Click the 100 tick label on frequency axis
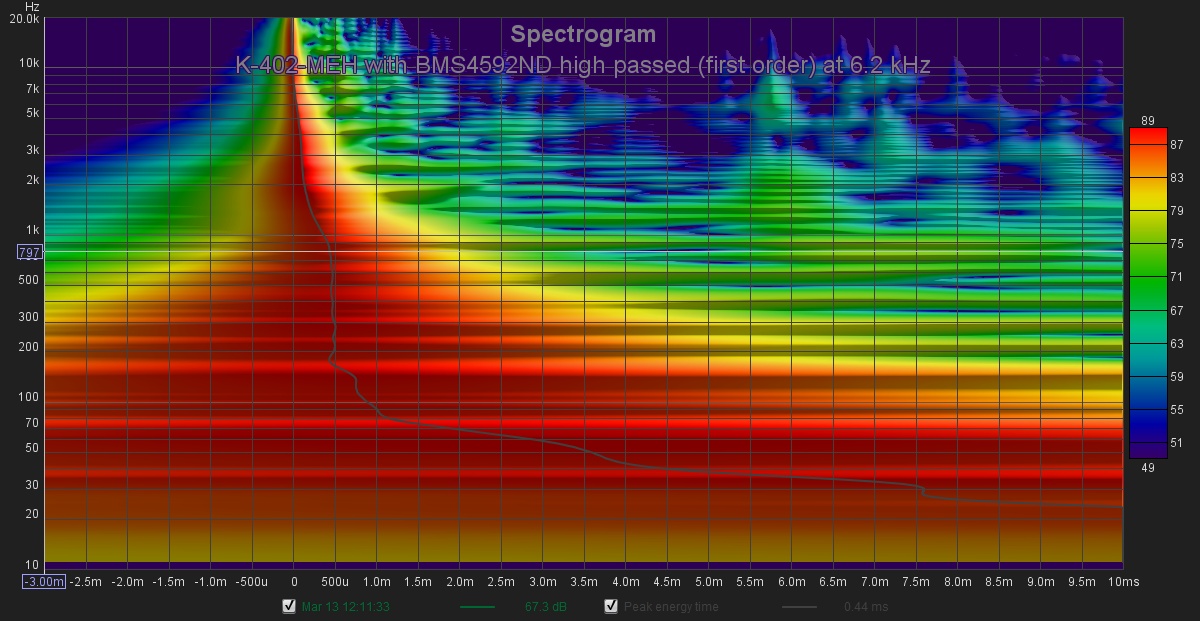This screenshot has width=1200, height=621. tap(30, 397)
